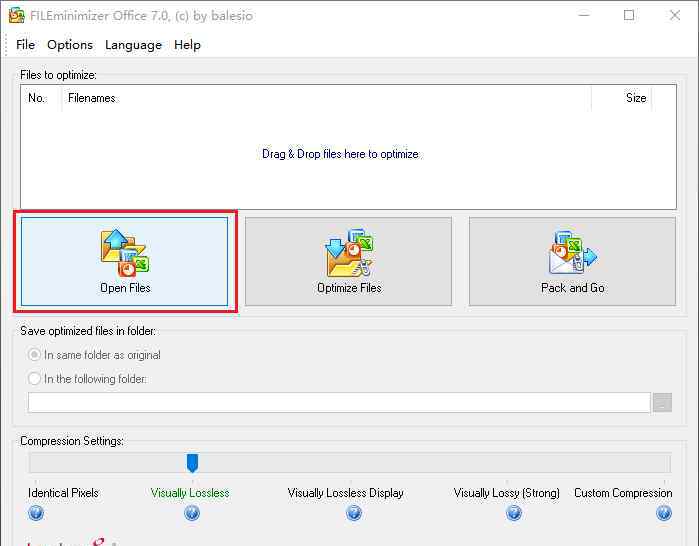Click the 'Visually Lossy (Strong)' preset label

click(x=506, y=493)
